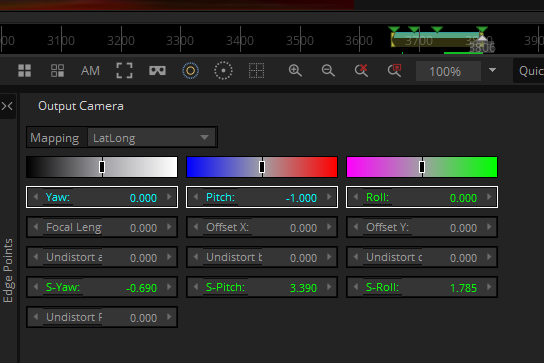Screen dimensions: 544x363
Task: Increase Pitch with right arrow
Action: pos(329,197)
